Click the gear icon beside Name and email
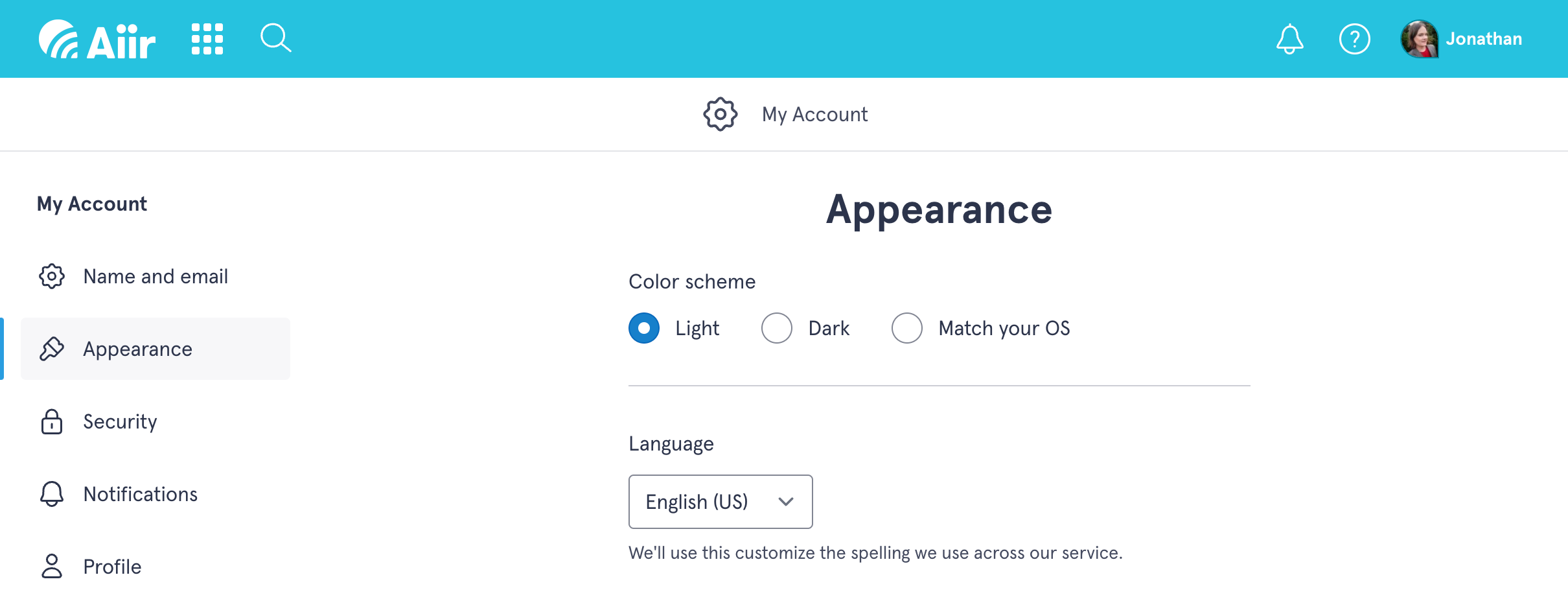Image resolution: width=1568 pixels, height=599 pixels. coord(52,276)
